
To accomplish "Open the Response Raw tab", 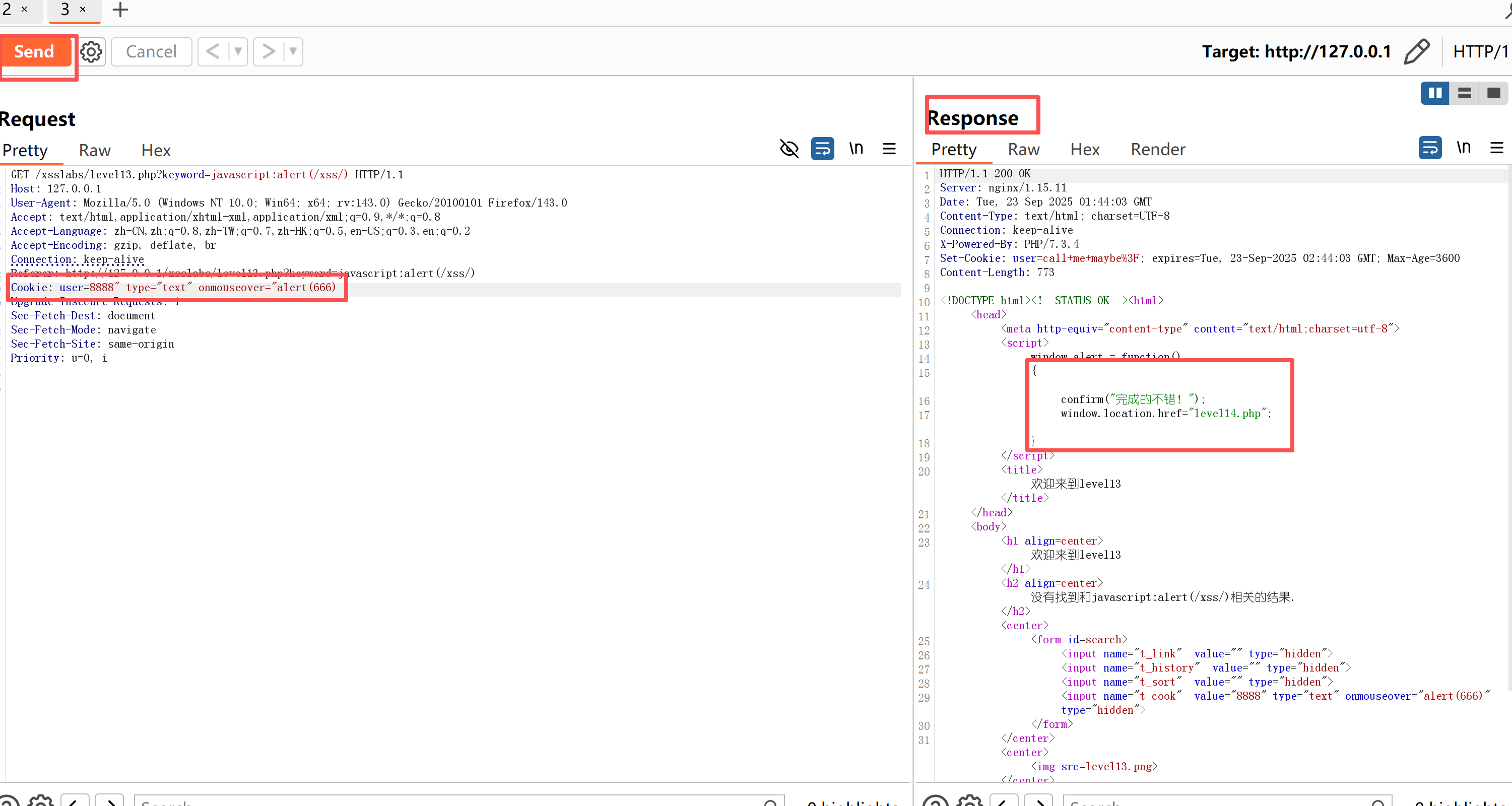I will pyautogui.click(x=1024, y=149).
